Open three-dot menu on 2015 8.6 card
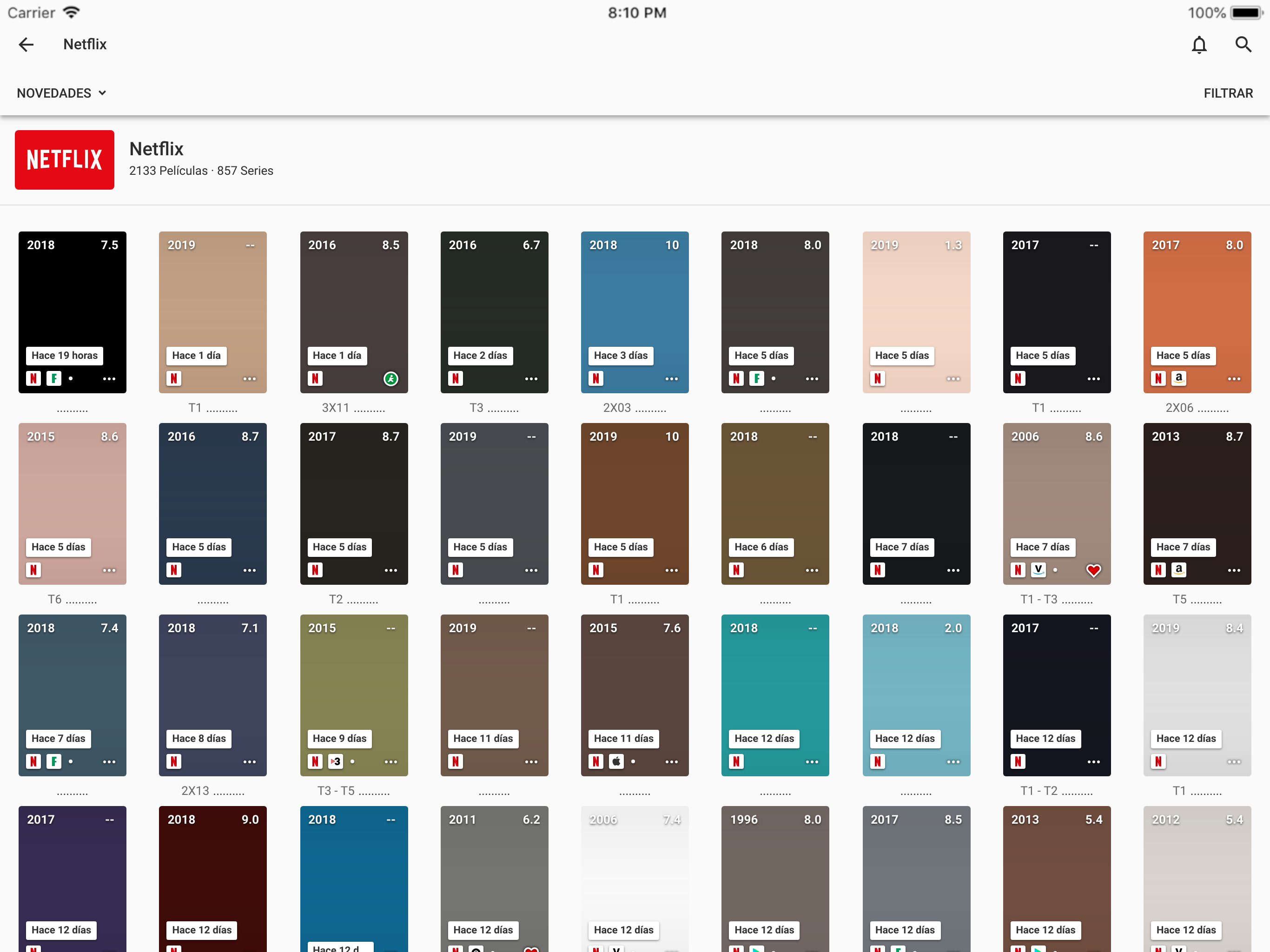The height and width of the screenshot is (952, 1270). (109, 570)
